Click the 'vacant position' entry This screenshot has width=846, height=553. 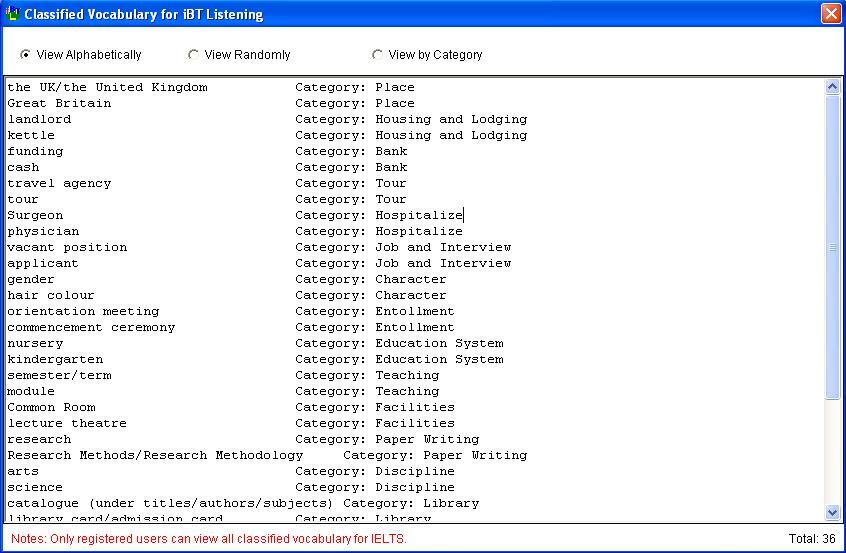[x=67, y=248]
